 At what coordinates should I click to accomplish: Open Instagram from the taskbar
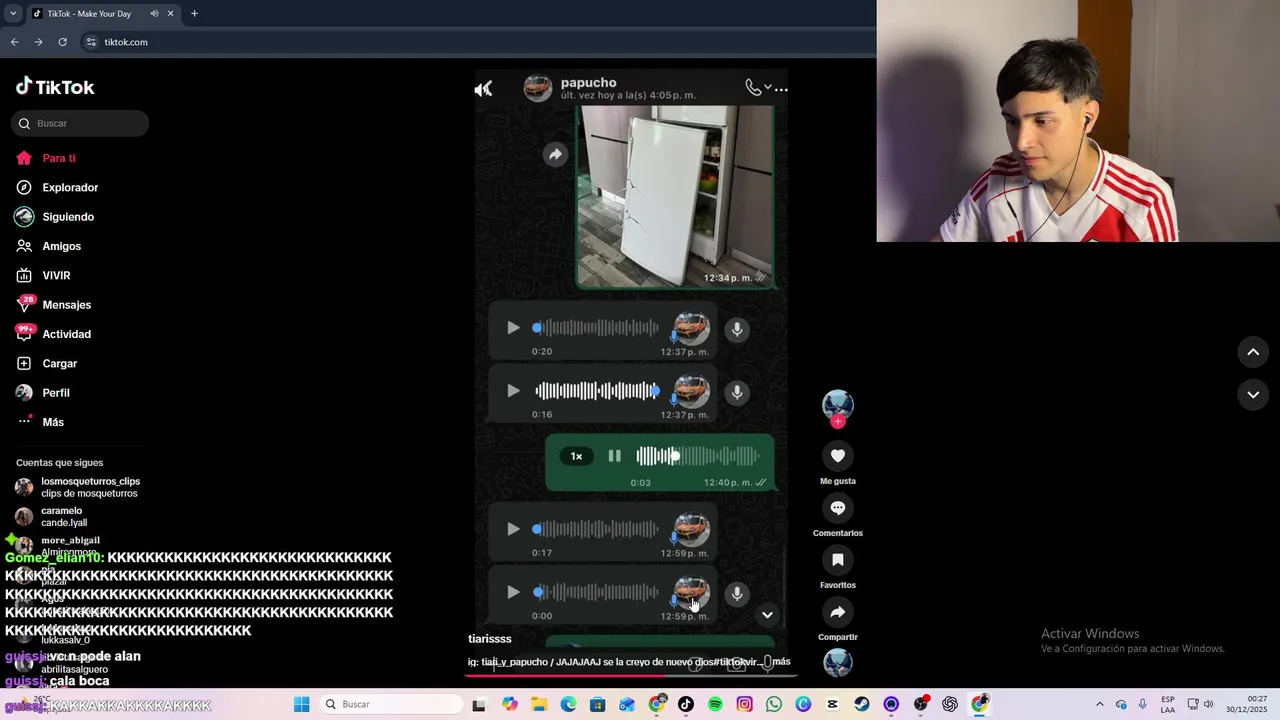point(744,704)
